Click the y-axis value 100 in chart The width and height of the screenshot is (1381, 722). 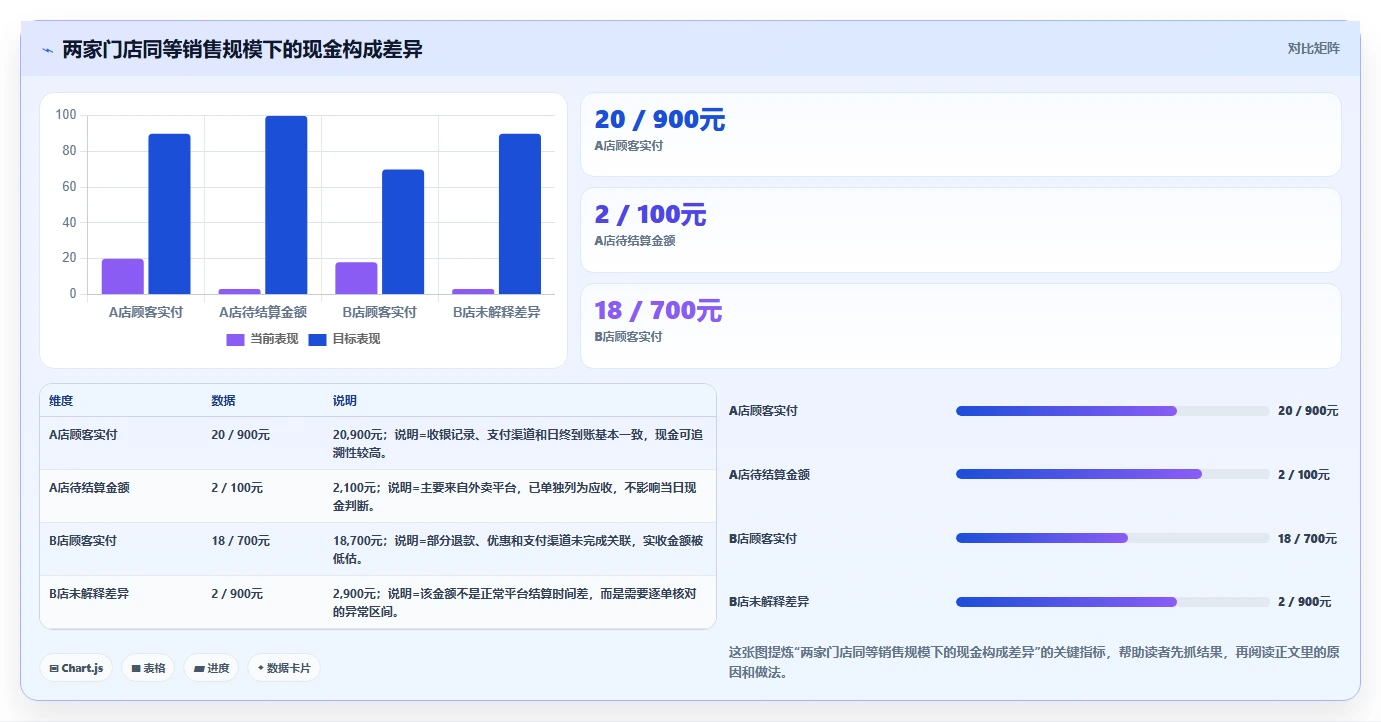pos(66,115)
